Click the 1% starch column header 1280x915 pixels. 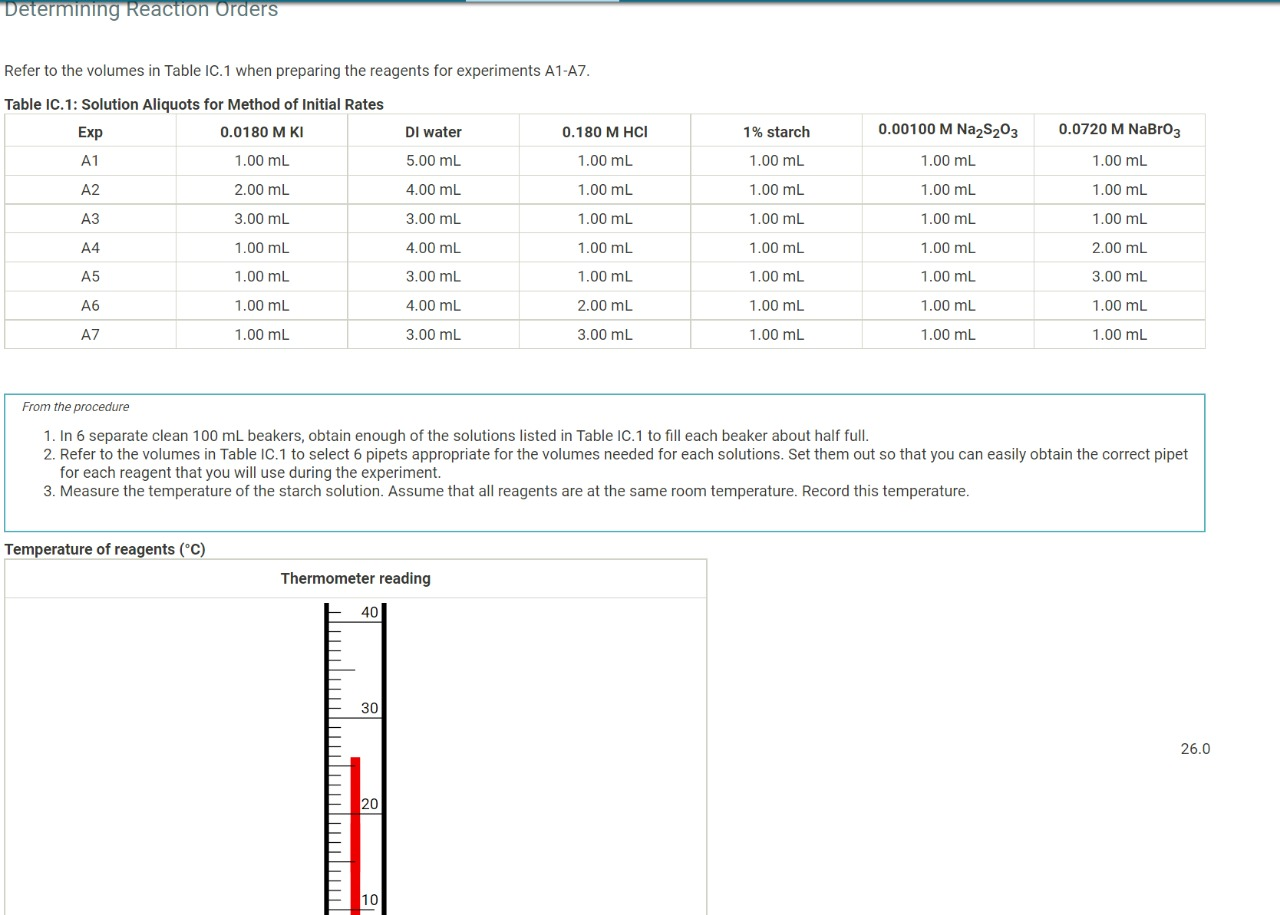775,131
